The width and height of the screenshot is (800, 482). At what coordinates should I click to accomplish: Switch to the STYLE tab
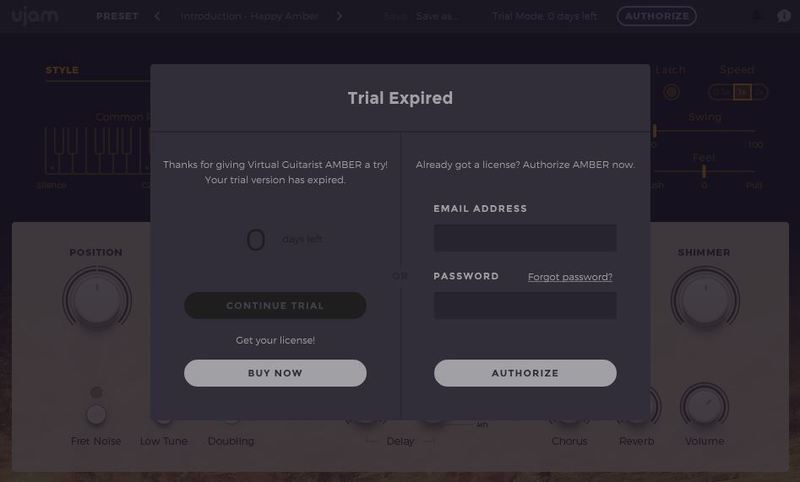pyautogui.click(x=62, y=70)
